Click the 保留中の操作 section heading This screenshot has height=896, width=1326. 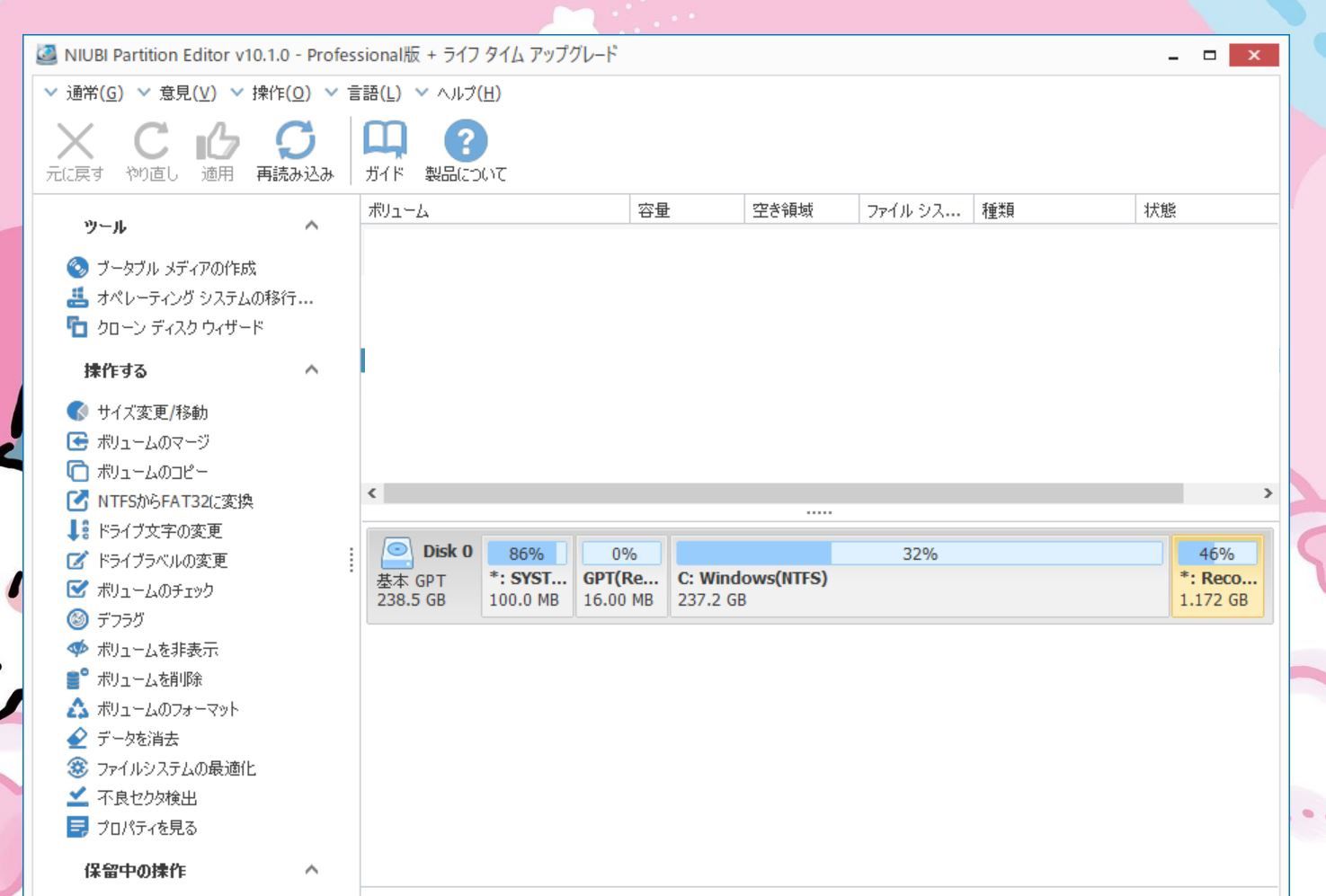135,870
